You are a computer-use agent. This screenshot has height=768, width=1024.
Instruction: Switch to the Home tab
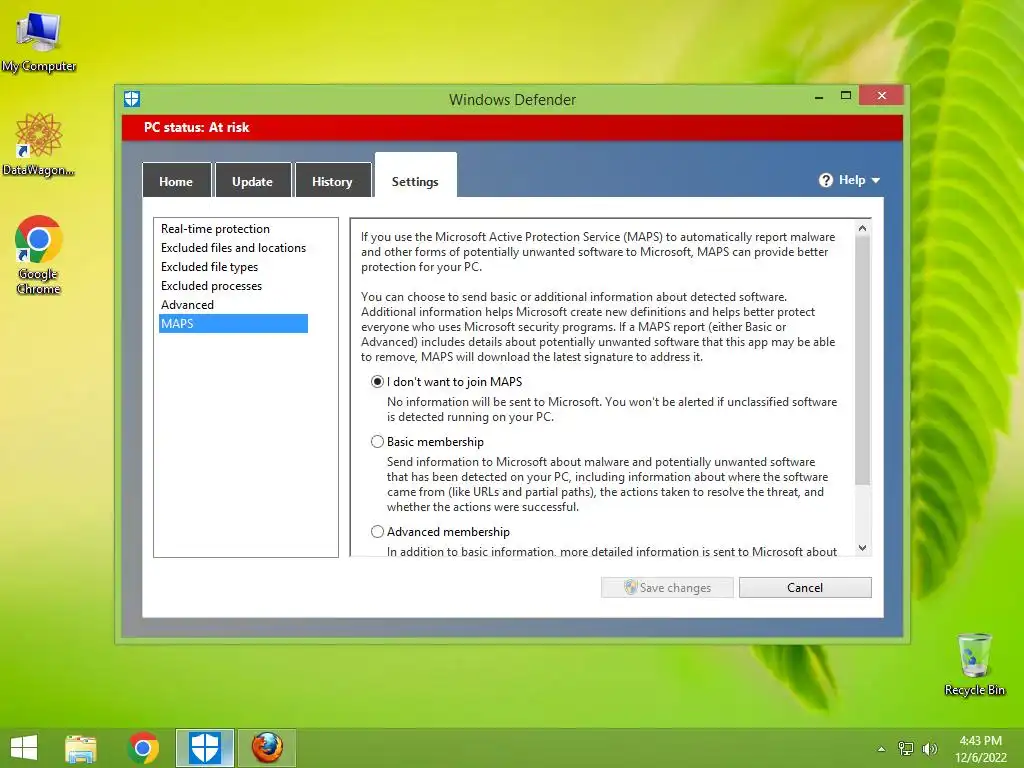(176, 181)
